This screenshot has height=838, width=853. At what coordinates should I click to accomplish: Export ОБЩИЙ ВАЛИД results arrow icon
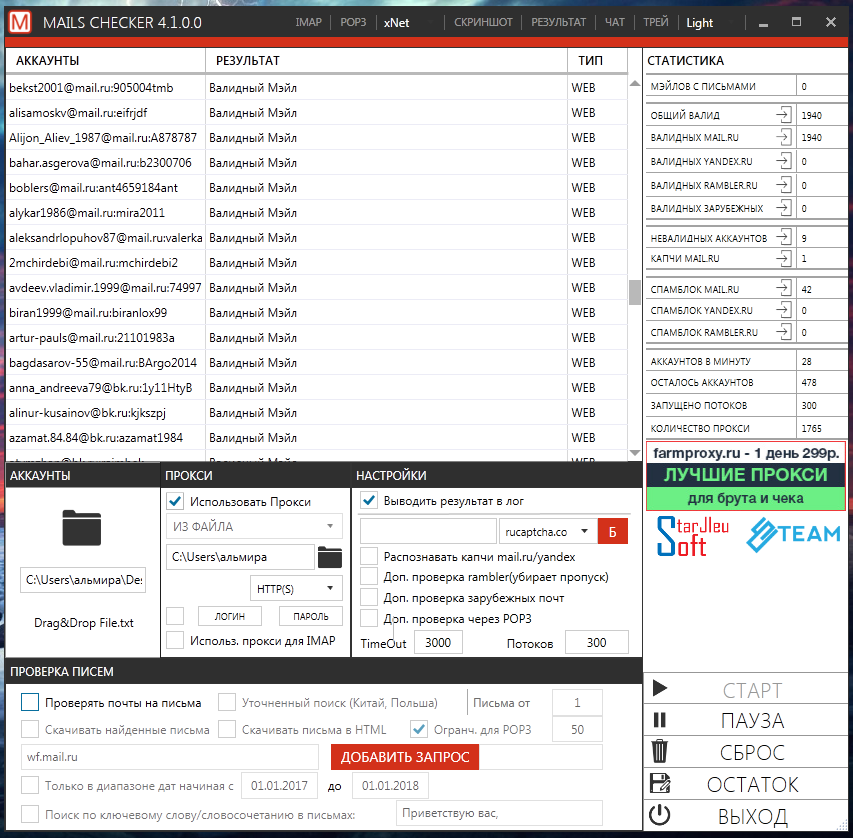(783, 115)
